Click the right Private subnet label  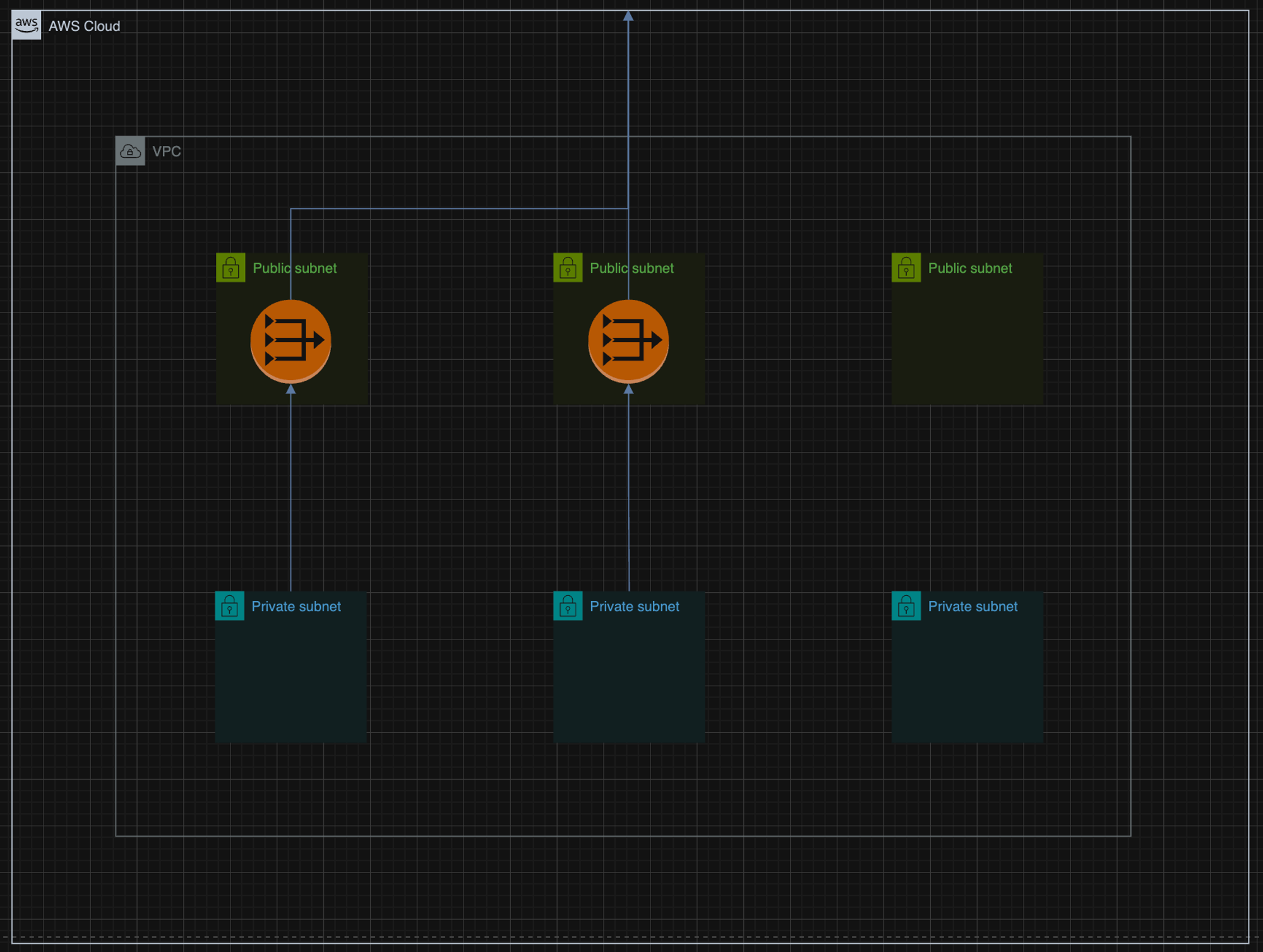pos(973,607)
